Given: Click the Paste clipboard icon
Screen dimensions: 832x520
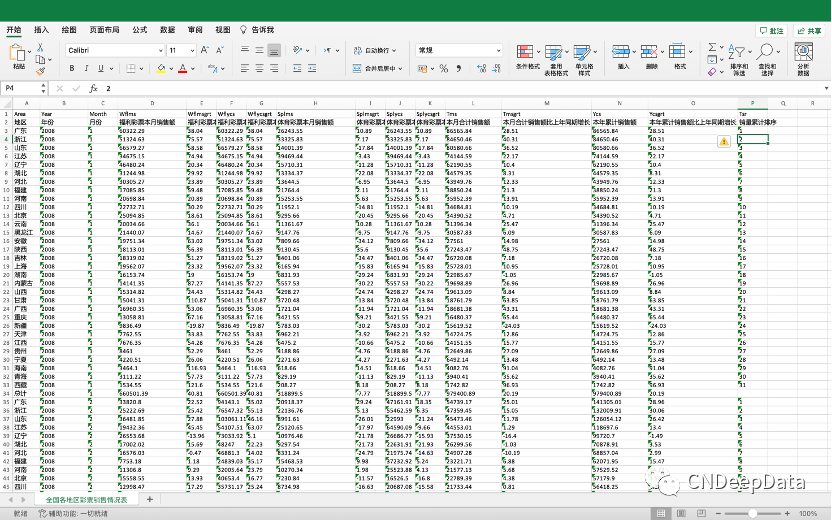Looking at the screenshot, I should (18, 53).
